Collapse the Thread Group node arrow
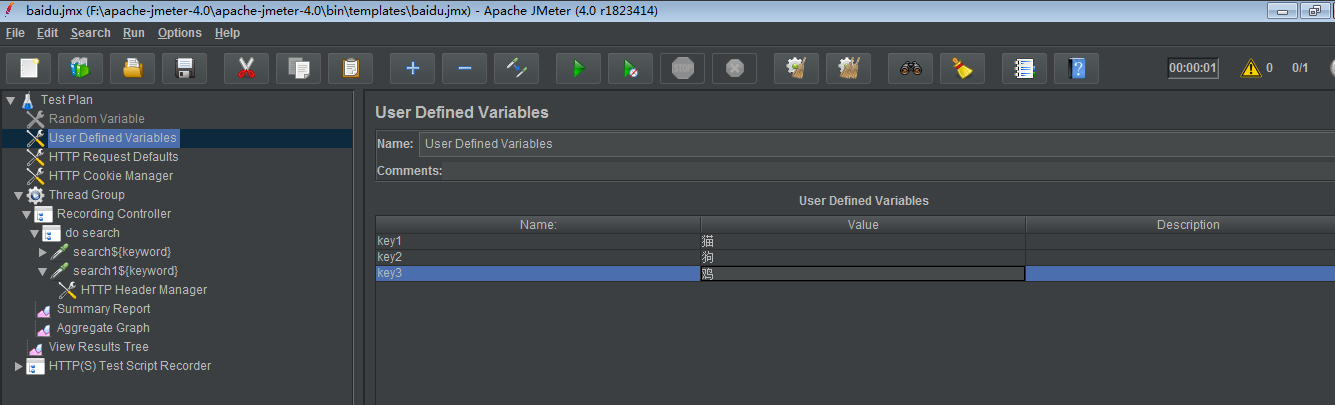 [18, 195]
